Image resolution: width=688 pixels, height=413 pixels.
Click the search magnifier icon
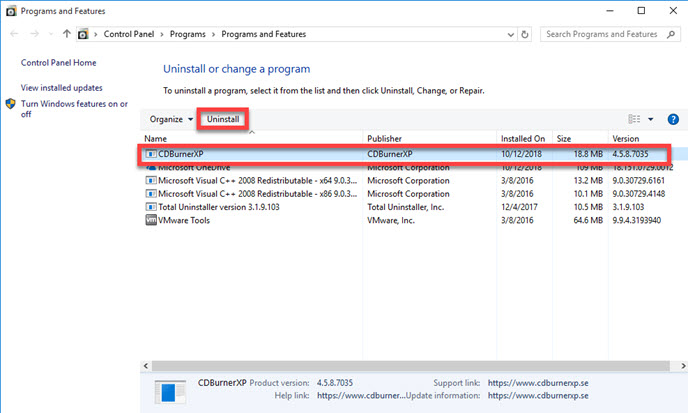click(x=671, y=34)
